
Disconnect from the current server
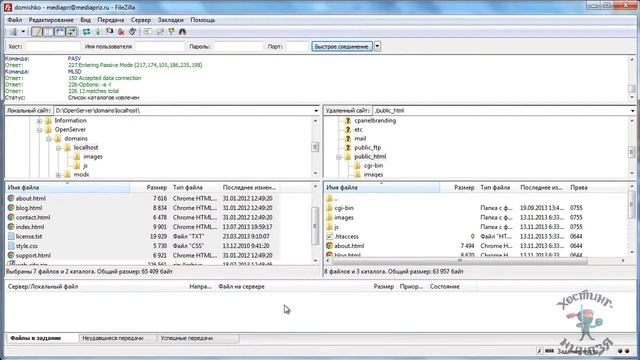point(121,31)
